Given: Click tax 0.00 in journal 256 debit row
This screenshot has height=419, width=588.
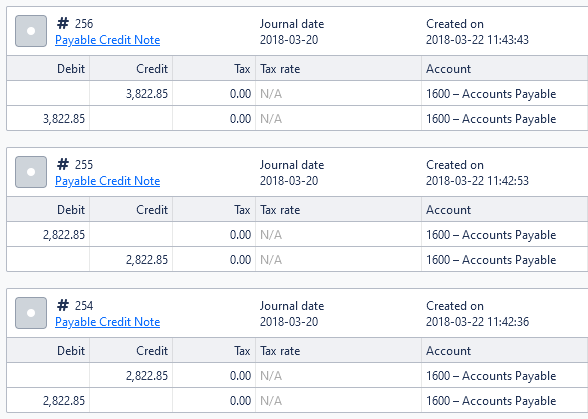Looking at the screenshot, I should pos(240,119).
